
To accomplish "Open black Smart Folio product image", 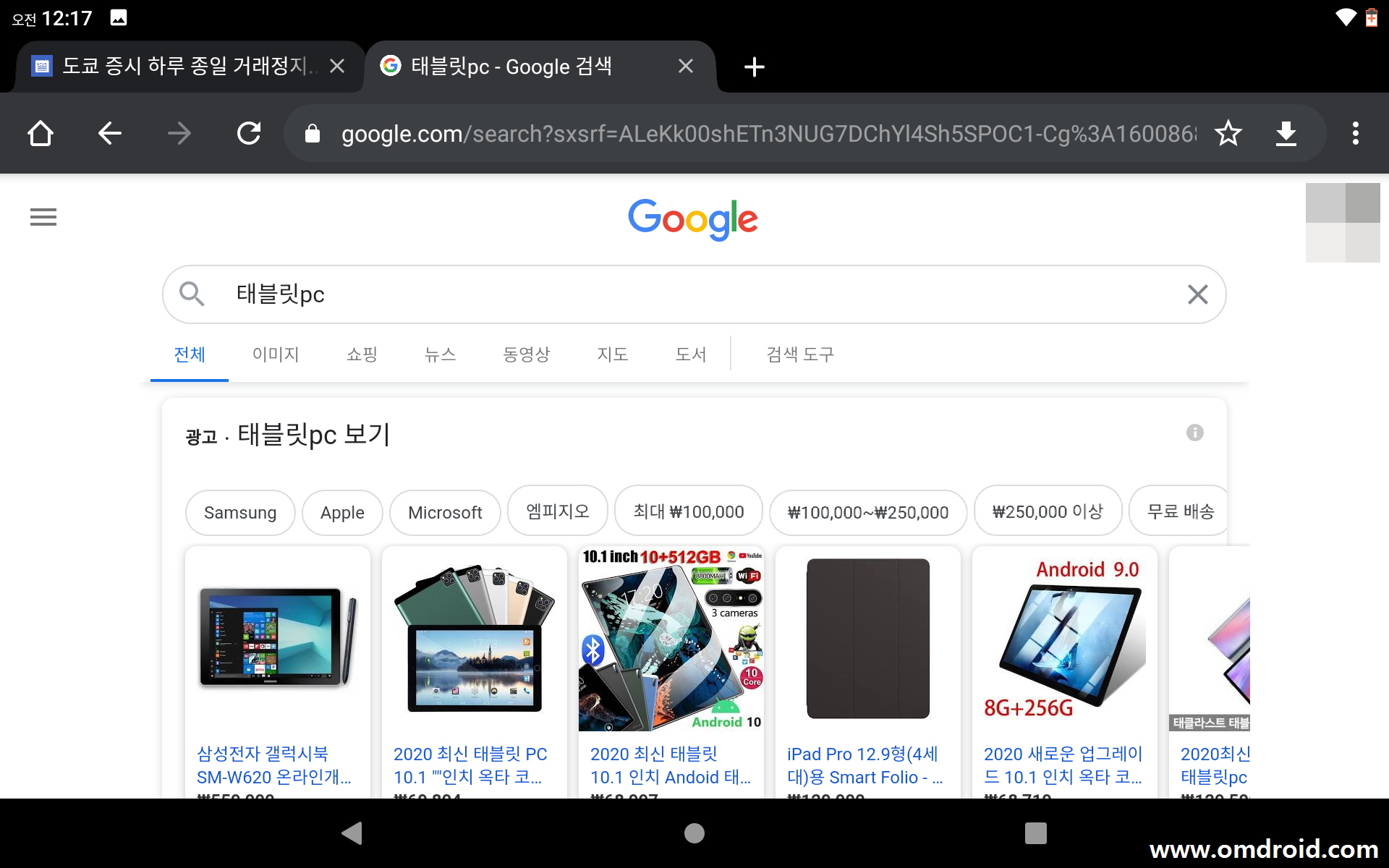I will pos(868,639).
